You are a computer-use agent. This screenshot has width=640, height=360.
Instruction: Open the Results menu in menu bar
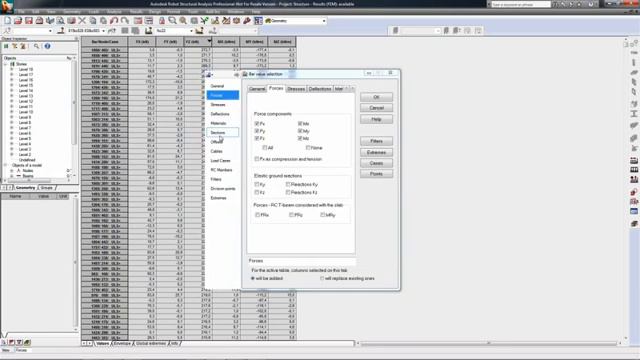click(136, 12)
